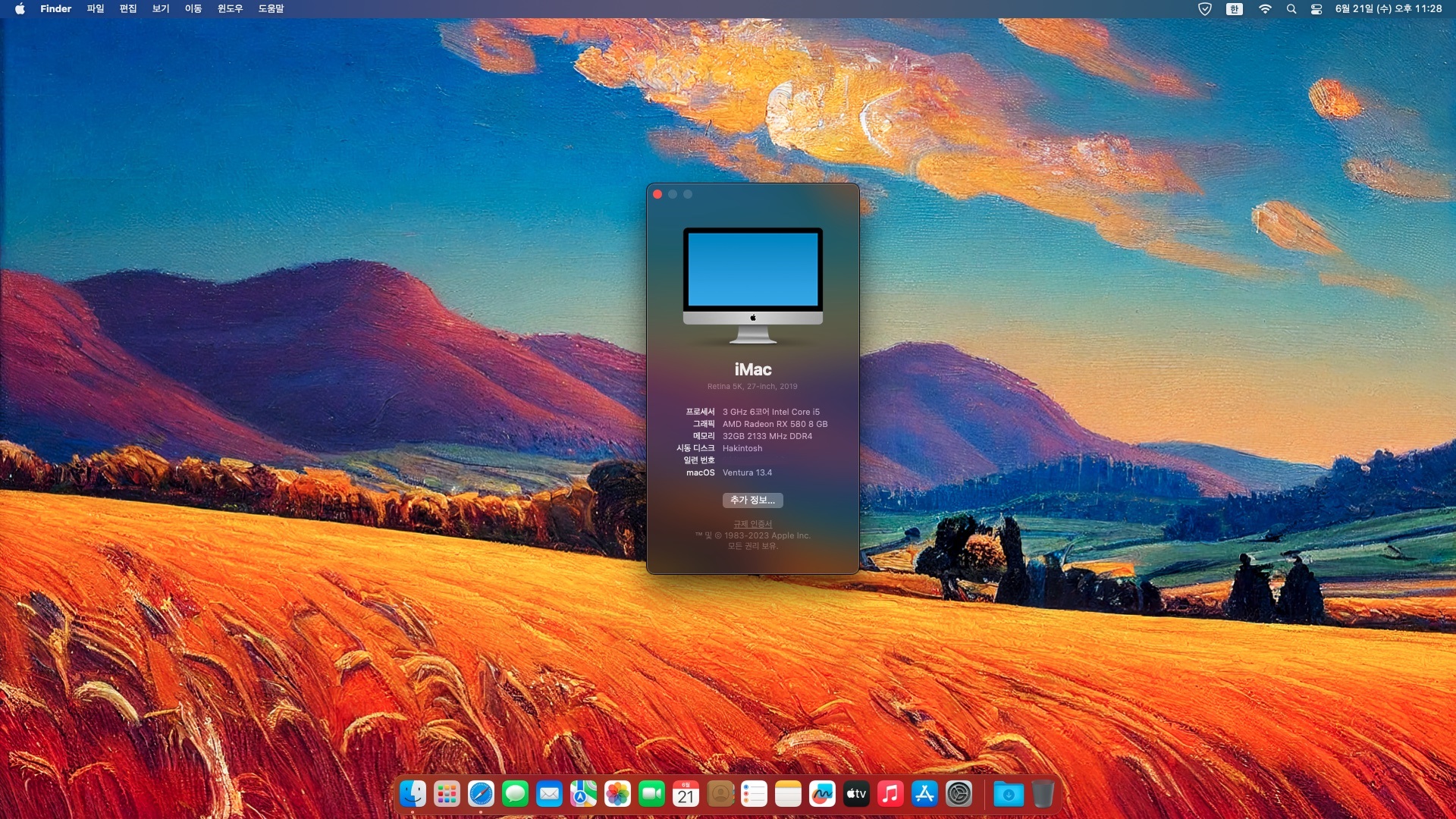Open Calendar showing 21 in the Dock

pyautogui.click(x=686, y=794)
